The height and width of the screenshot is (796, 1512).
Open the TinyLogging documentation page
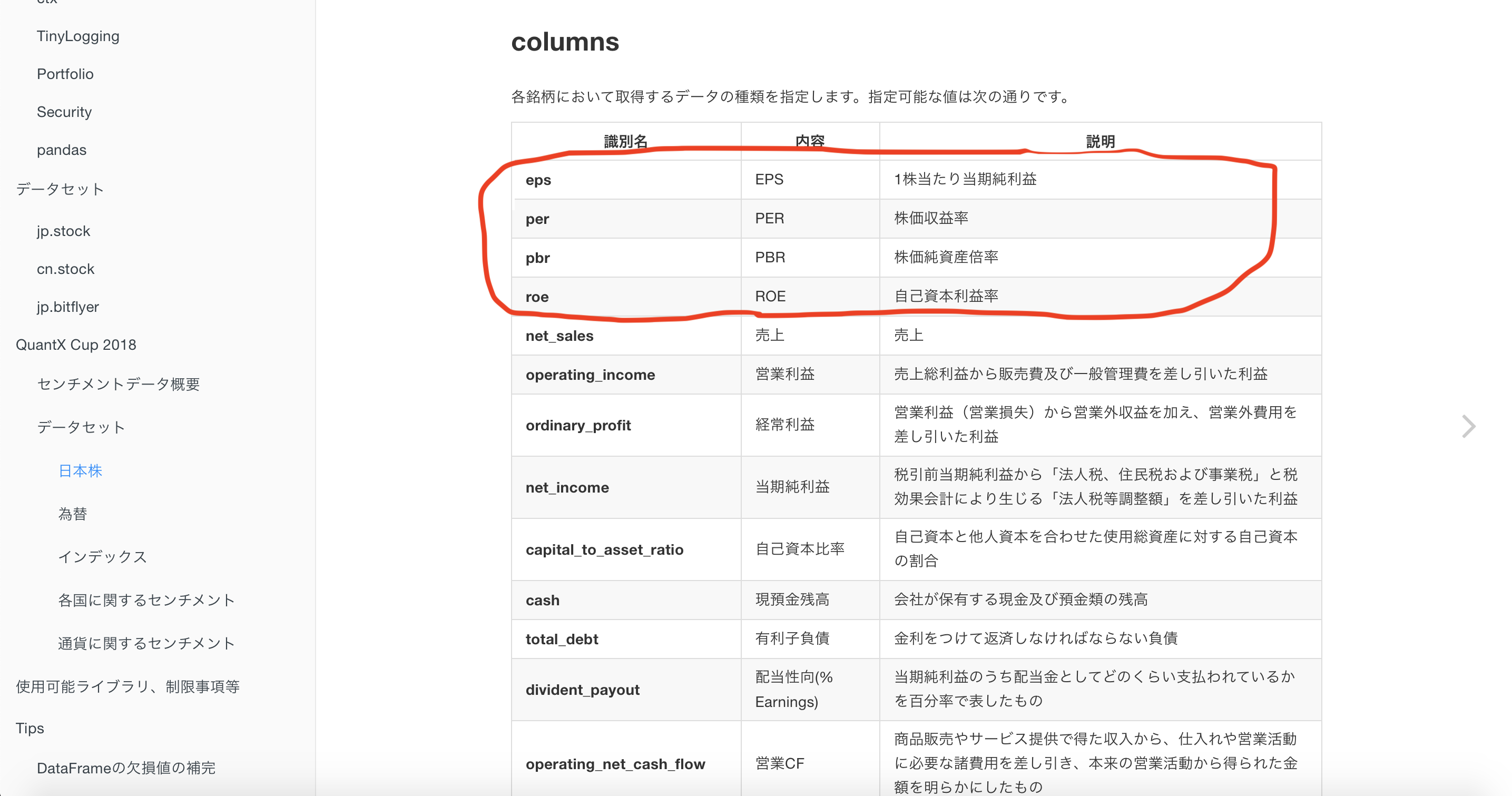tap(78, 36)
